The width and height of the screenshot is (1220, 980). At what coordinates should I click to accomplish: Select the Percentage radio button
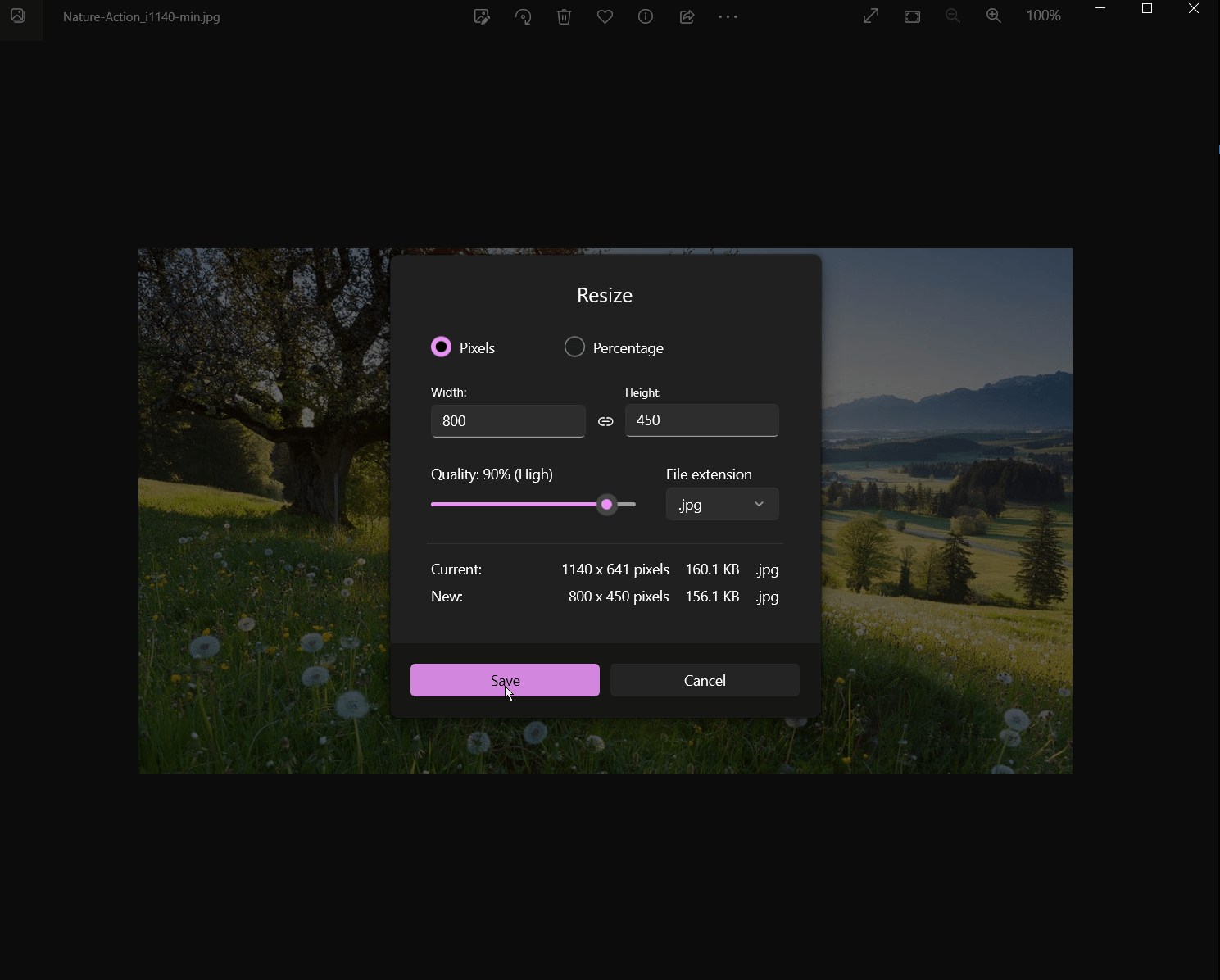[x=575, y=347]
